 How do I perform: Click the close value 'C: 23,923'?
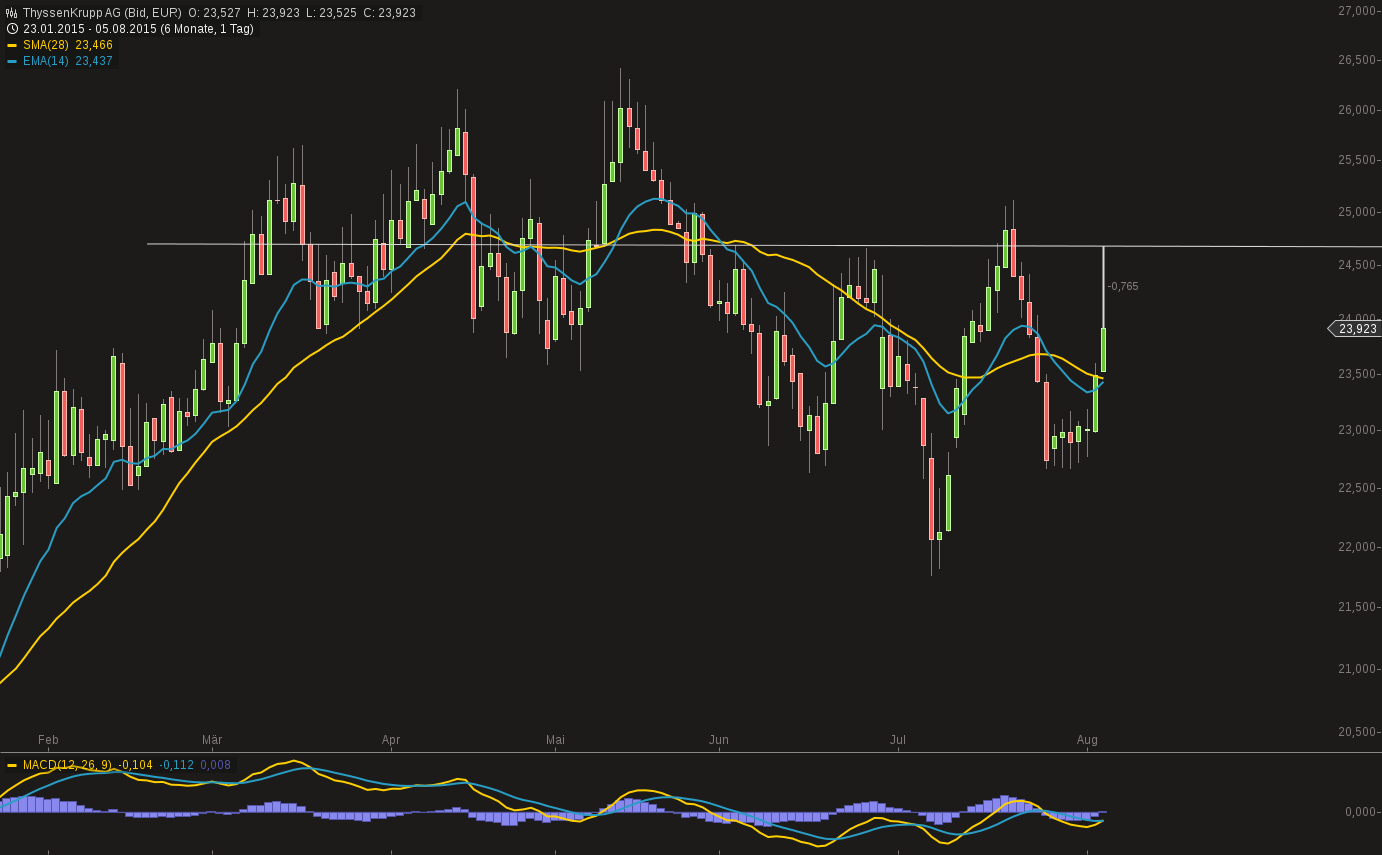click(390, 13)
